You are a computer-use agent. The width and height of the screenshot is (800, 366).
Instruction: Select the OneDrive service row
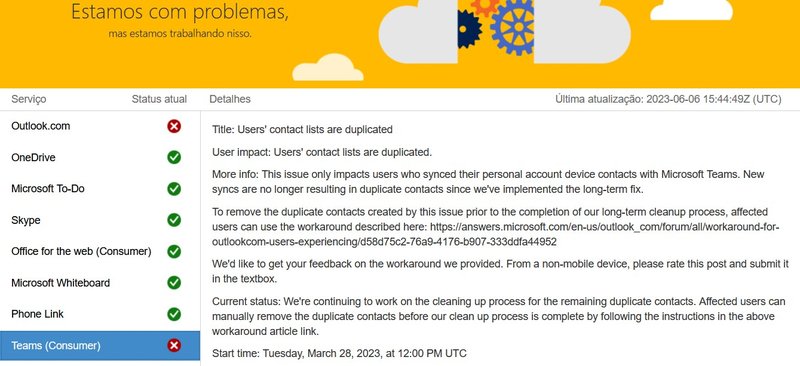point(100,157)
